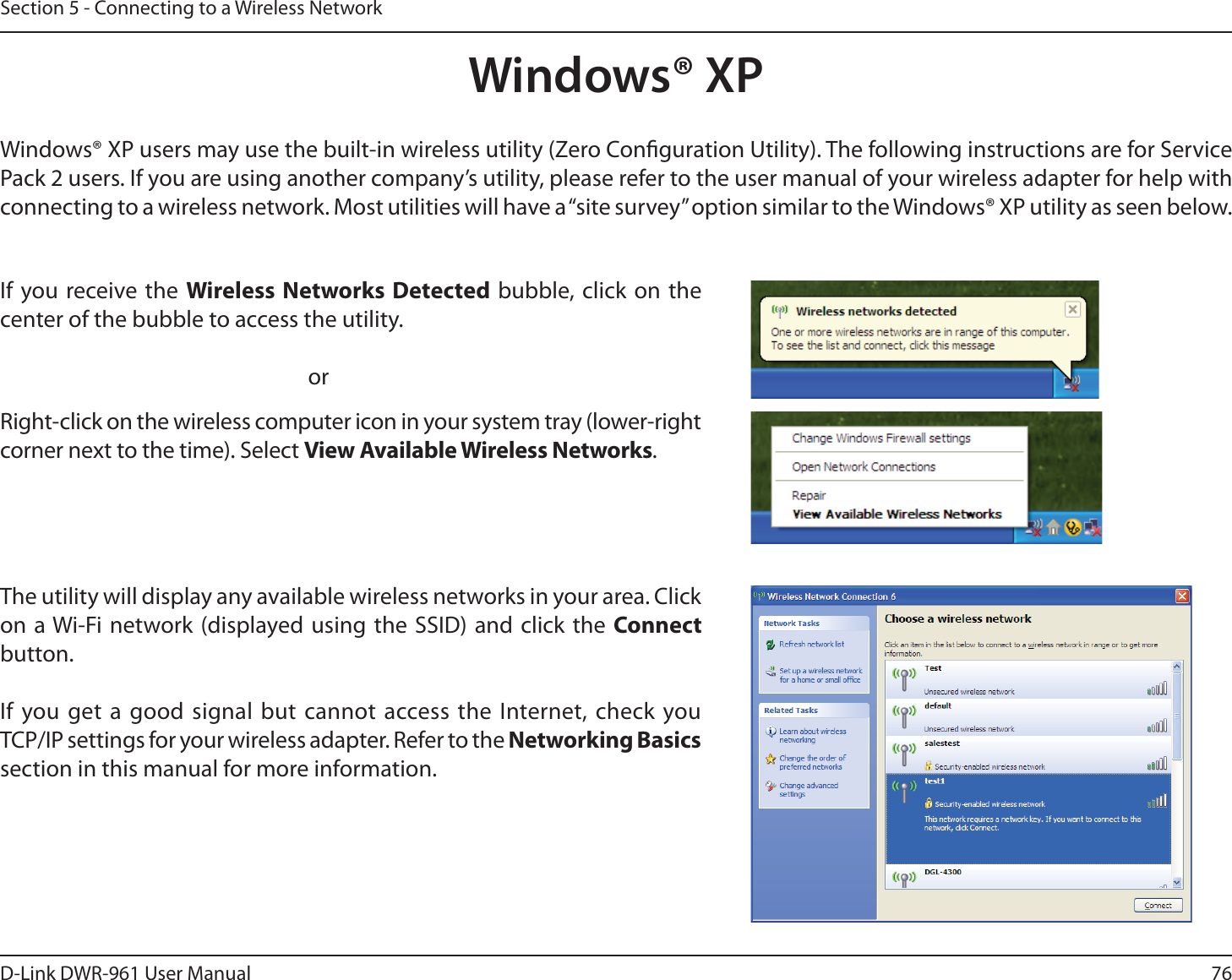
Task: Click the Connect button
Action: tap(1158, 906)
